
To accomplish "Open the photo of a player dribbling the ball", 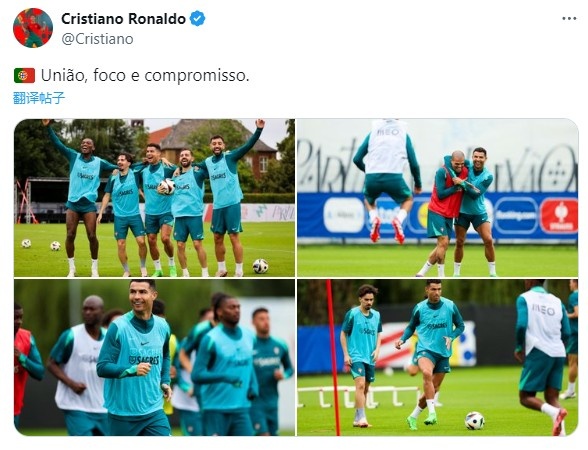I will tap(437, 357).
